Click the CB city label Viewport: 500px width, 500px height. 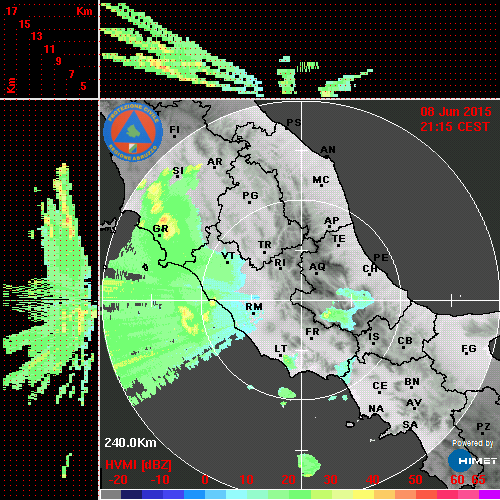pos(405,341)
